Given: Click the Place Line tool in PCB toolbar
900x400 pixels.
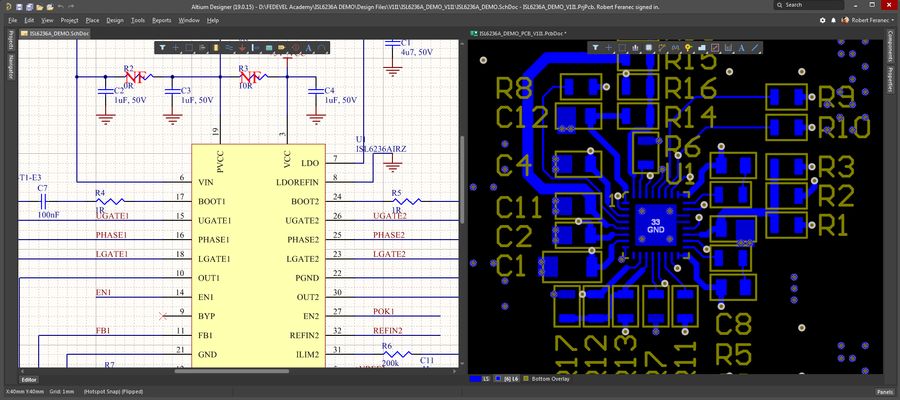Looking at the screenshot, I should [755, 47].
